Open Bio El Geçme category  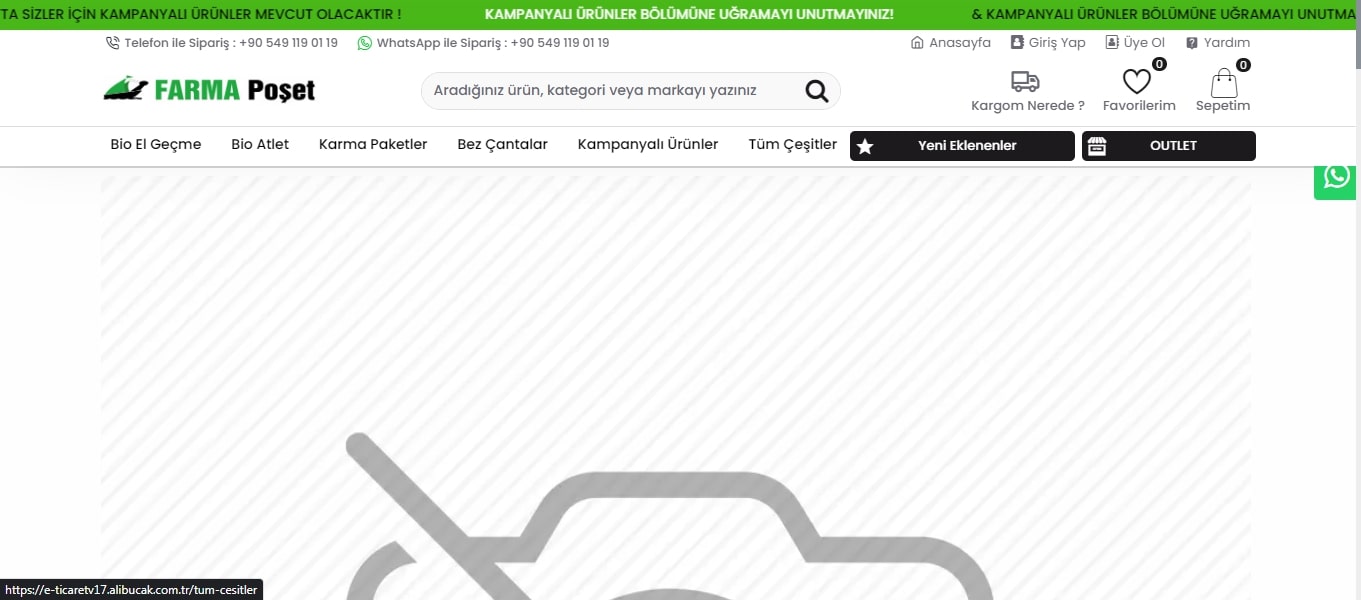pyautogui.click(x=156, y=144)
